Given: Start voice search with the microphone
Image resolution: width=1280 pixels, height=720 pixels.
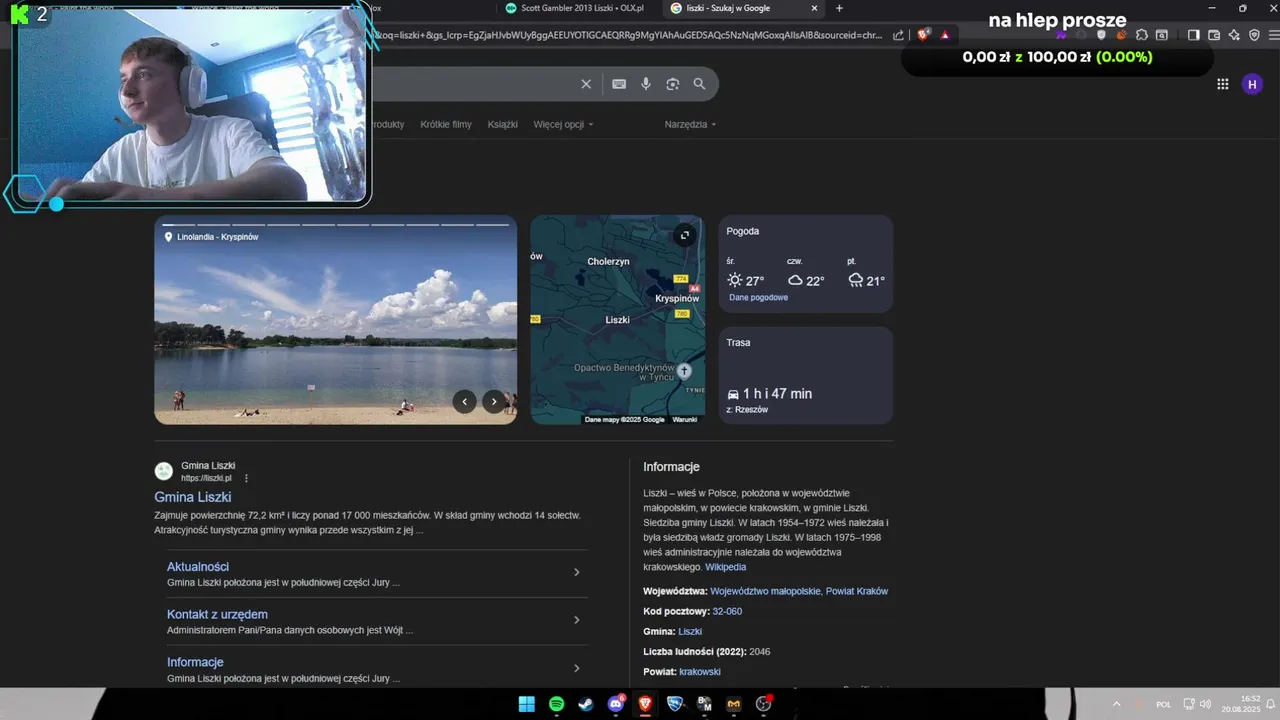Looking at the screenshot, I should 646,84.
